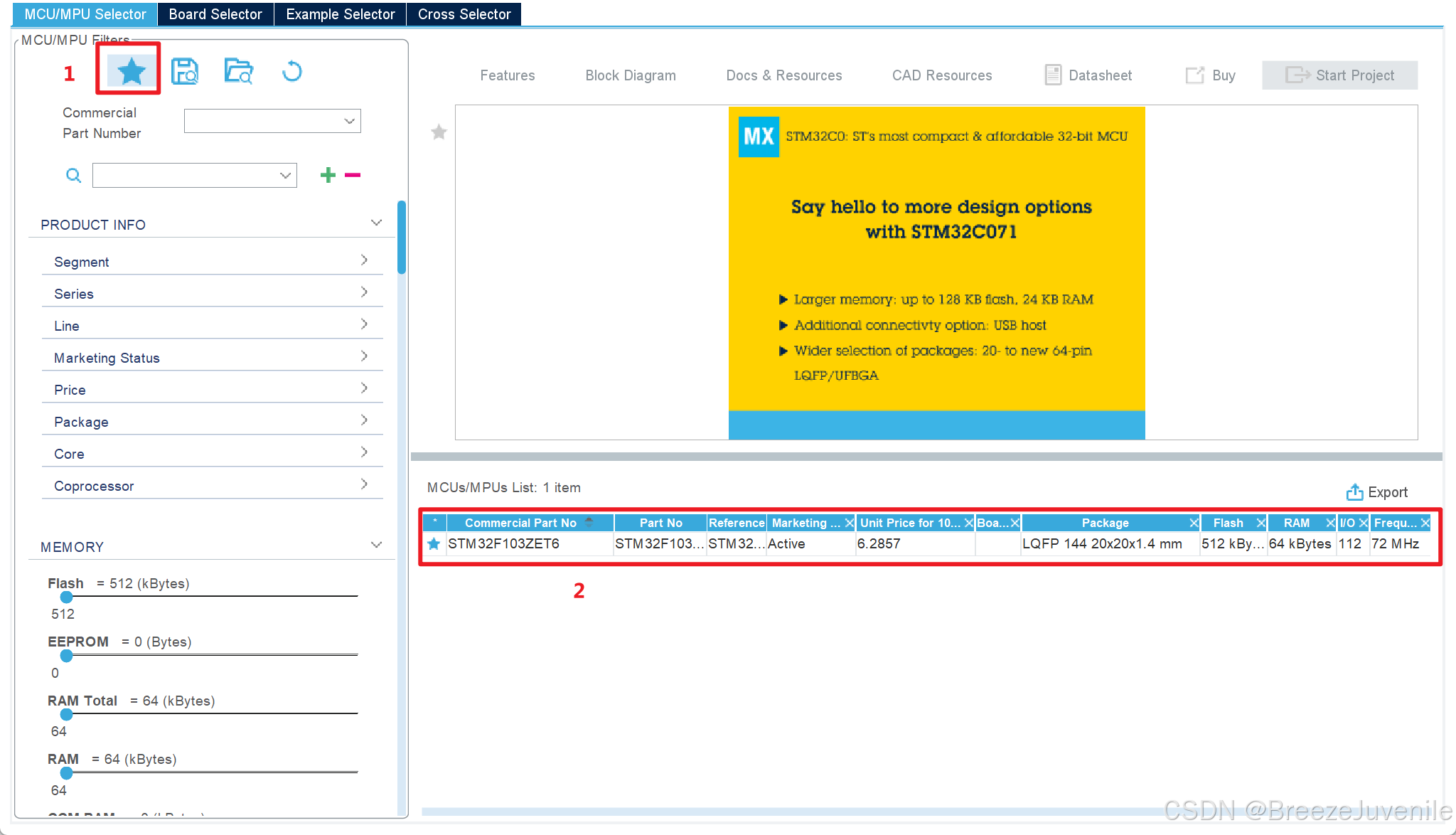The image size is (1456, 835).
Task: Click the magnifier search icon in filters
Action: pyautogui.click(x=73, y=175)
